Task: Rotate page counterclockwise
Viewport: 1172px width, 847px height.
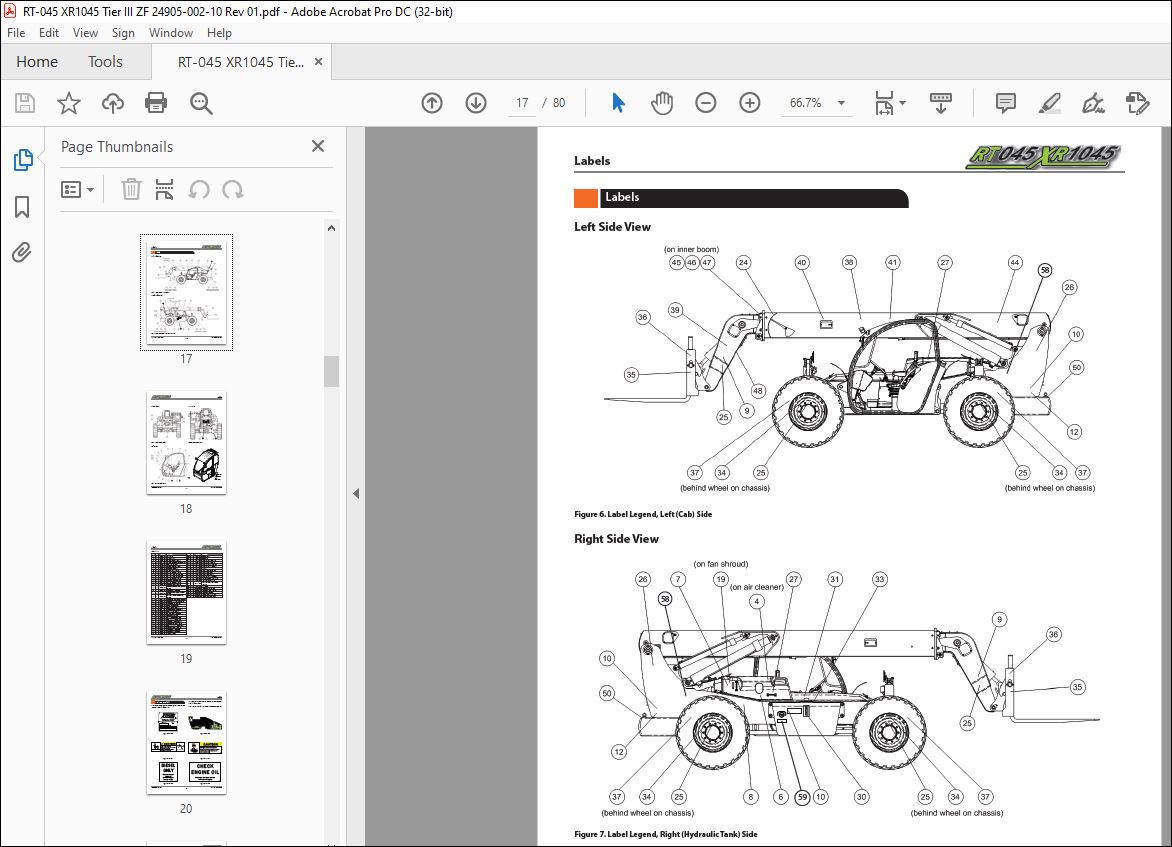Action: click(199, 190)
